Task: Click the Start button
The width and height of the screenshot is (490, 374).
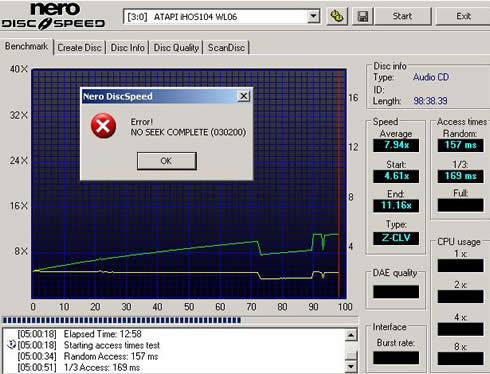Action: [402, 16]
